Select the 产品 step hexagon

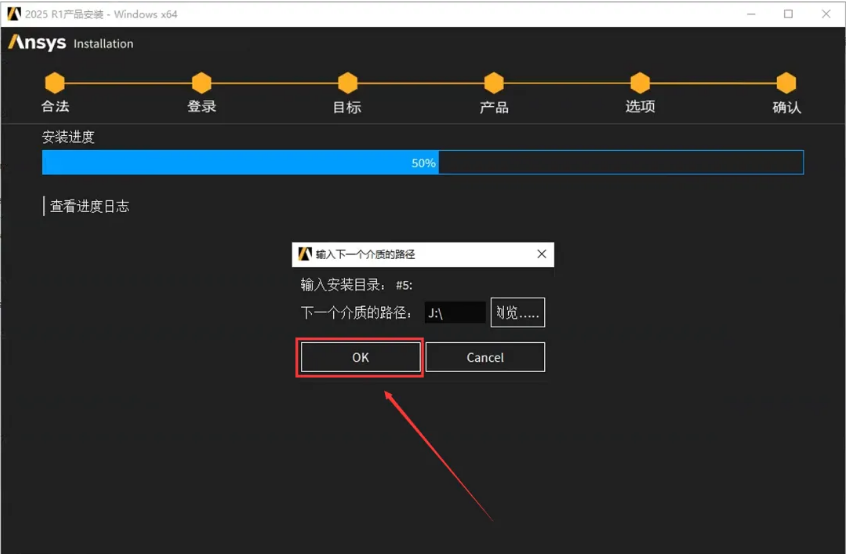(x=494, y=83)
